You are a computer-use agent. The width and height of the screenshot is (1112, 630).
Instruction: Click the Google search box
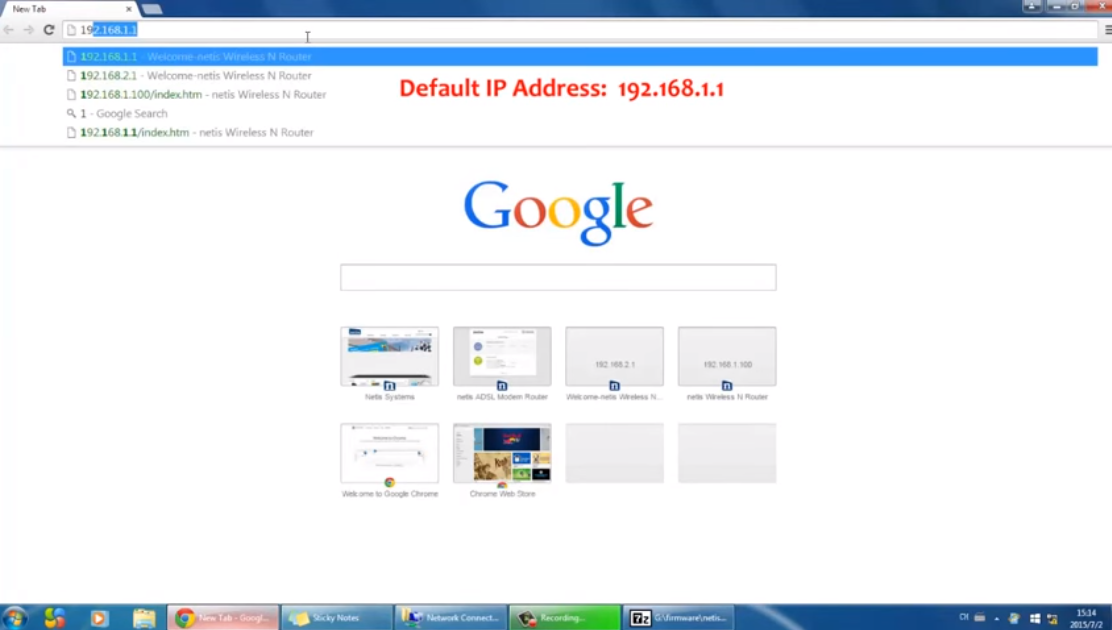point(558,277)
